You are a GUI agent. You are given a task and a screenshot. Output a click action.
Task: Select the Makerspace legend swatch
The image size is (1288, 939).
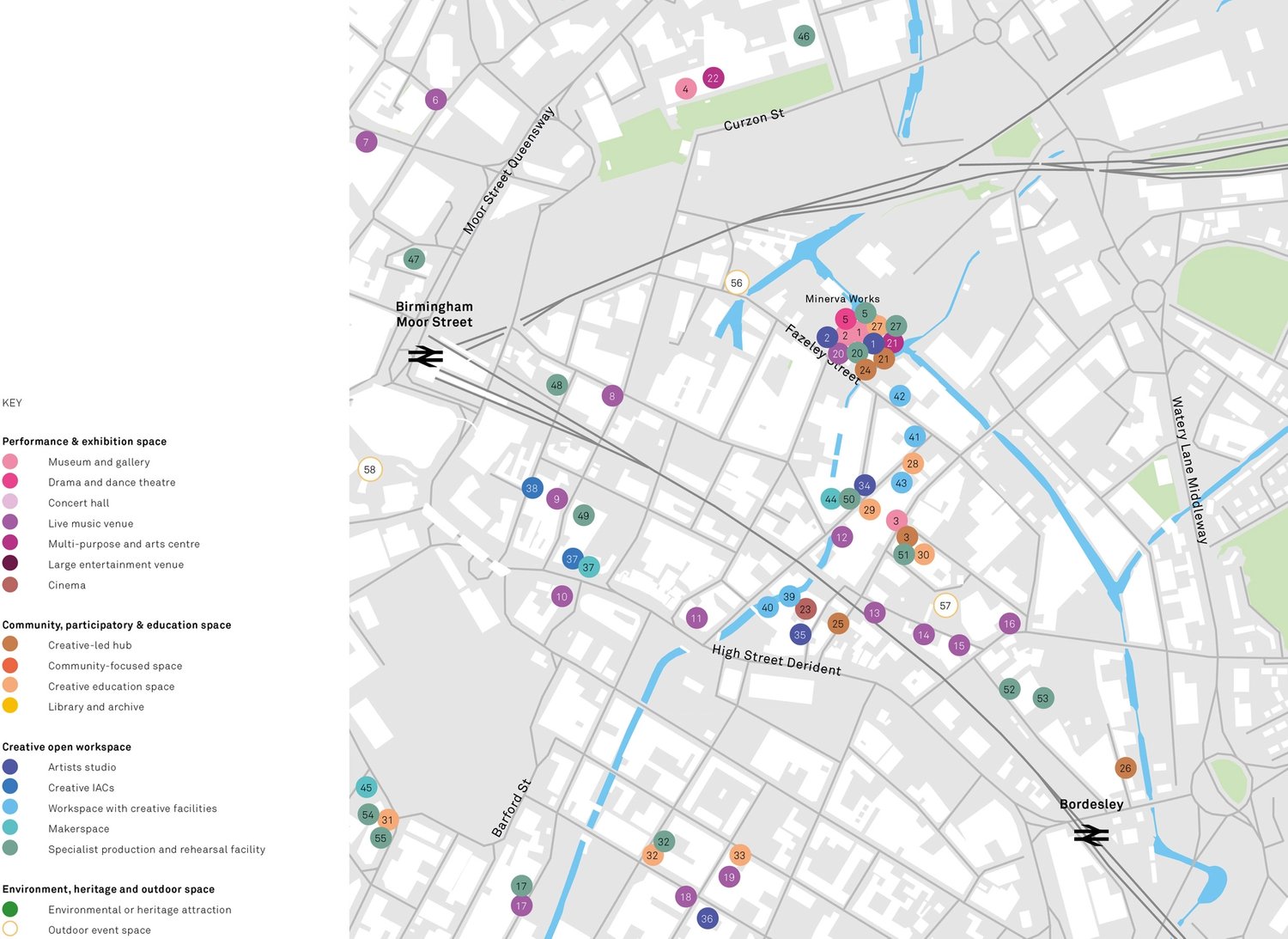pyautogui.click(x=10, y=828)
